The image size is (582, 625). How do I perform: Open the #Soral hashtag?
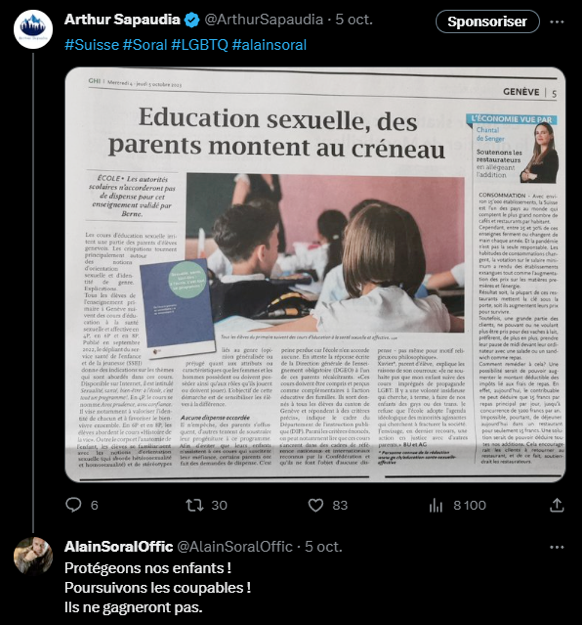point(145,45)
